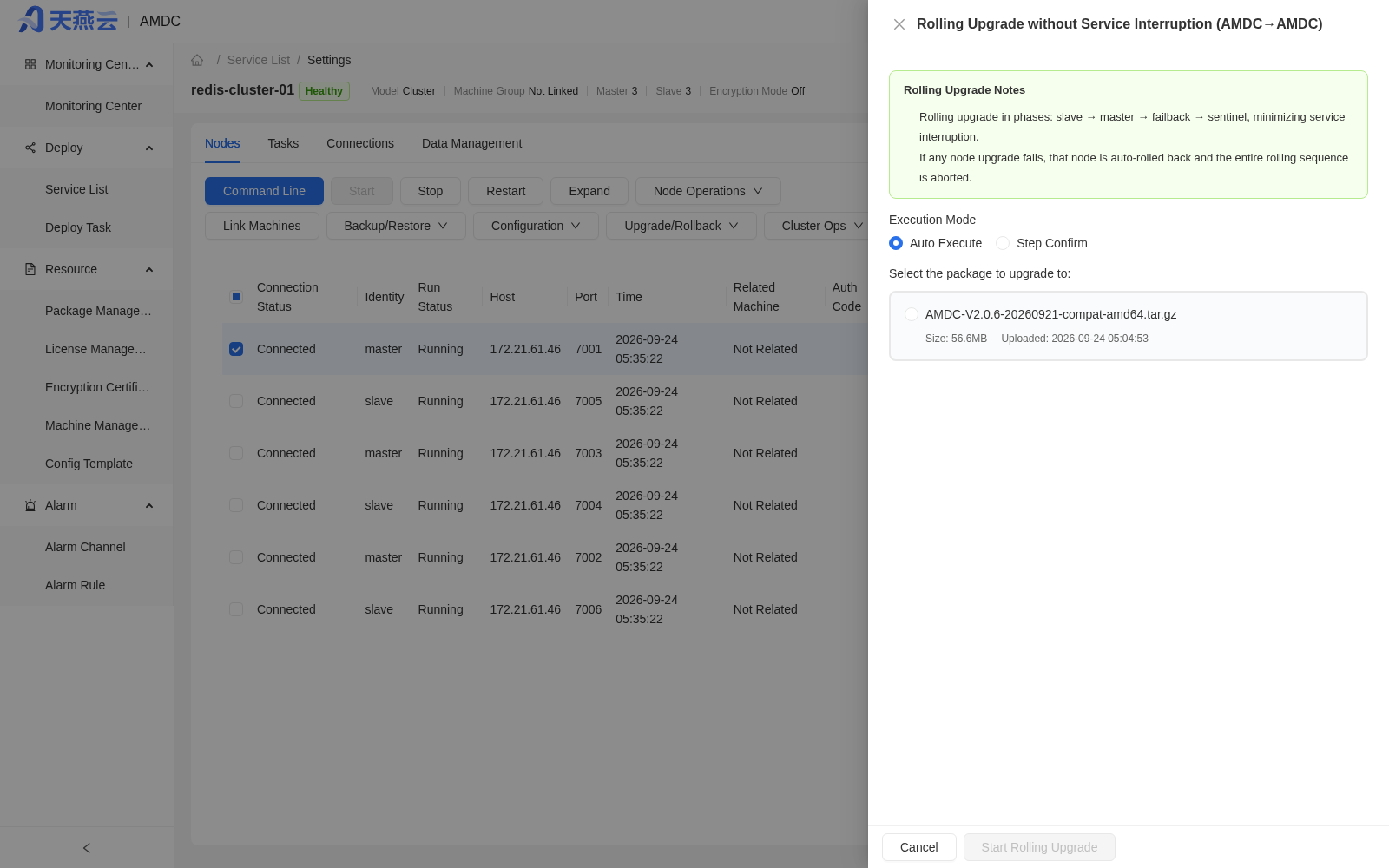The height and width of the screenshot is (868, 1389).
Task: Open the Backup/Restore dropdown
Action: tap(396, 226)
